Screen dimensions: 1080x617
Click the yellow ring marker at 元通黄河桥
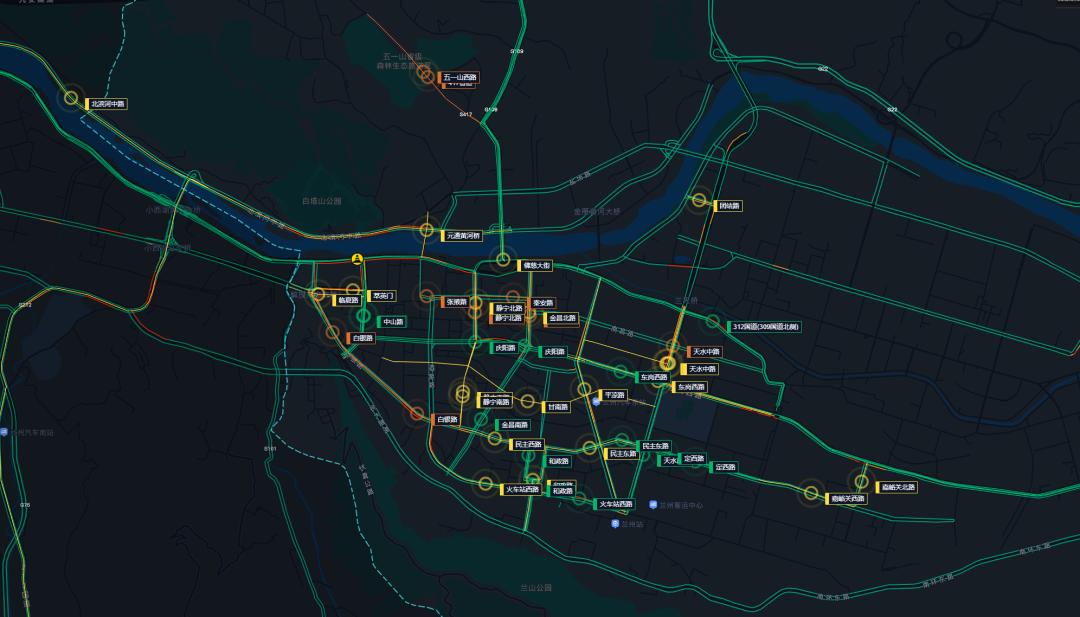point(429,231)
